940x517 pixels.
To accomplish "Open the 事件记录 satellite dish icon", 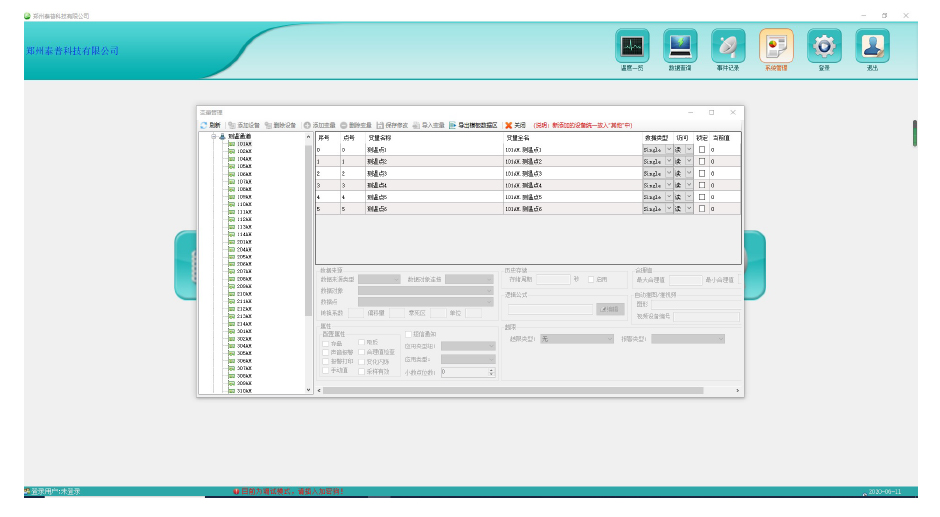I will (x=728, y=46).
